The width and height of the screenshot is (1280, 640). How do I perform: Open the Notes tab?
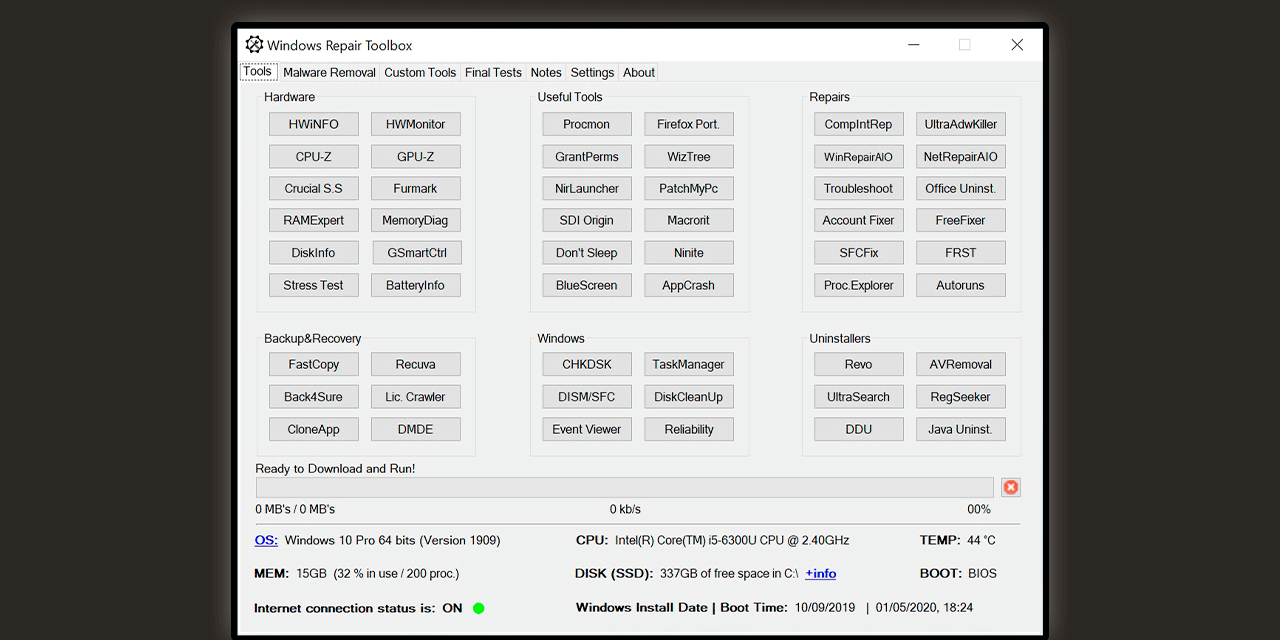(x=546, y=72)
